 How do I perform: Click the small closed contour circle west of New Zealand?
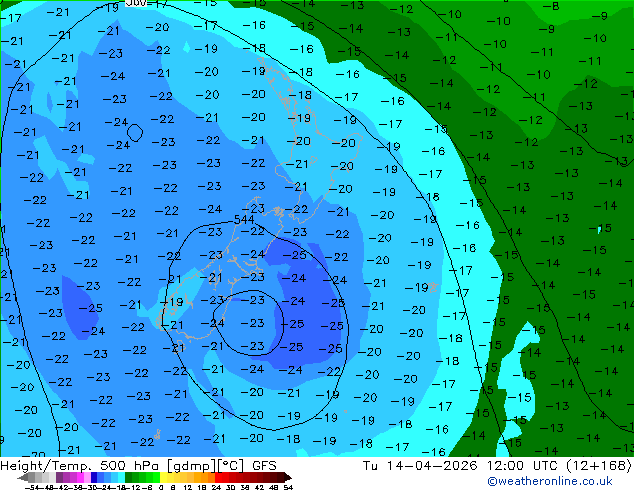click(x=135, y=132)
